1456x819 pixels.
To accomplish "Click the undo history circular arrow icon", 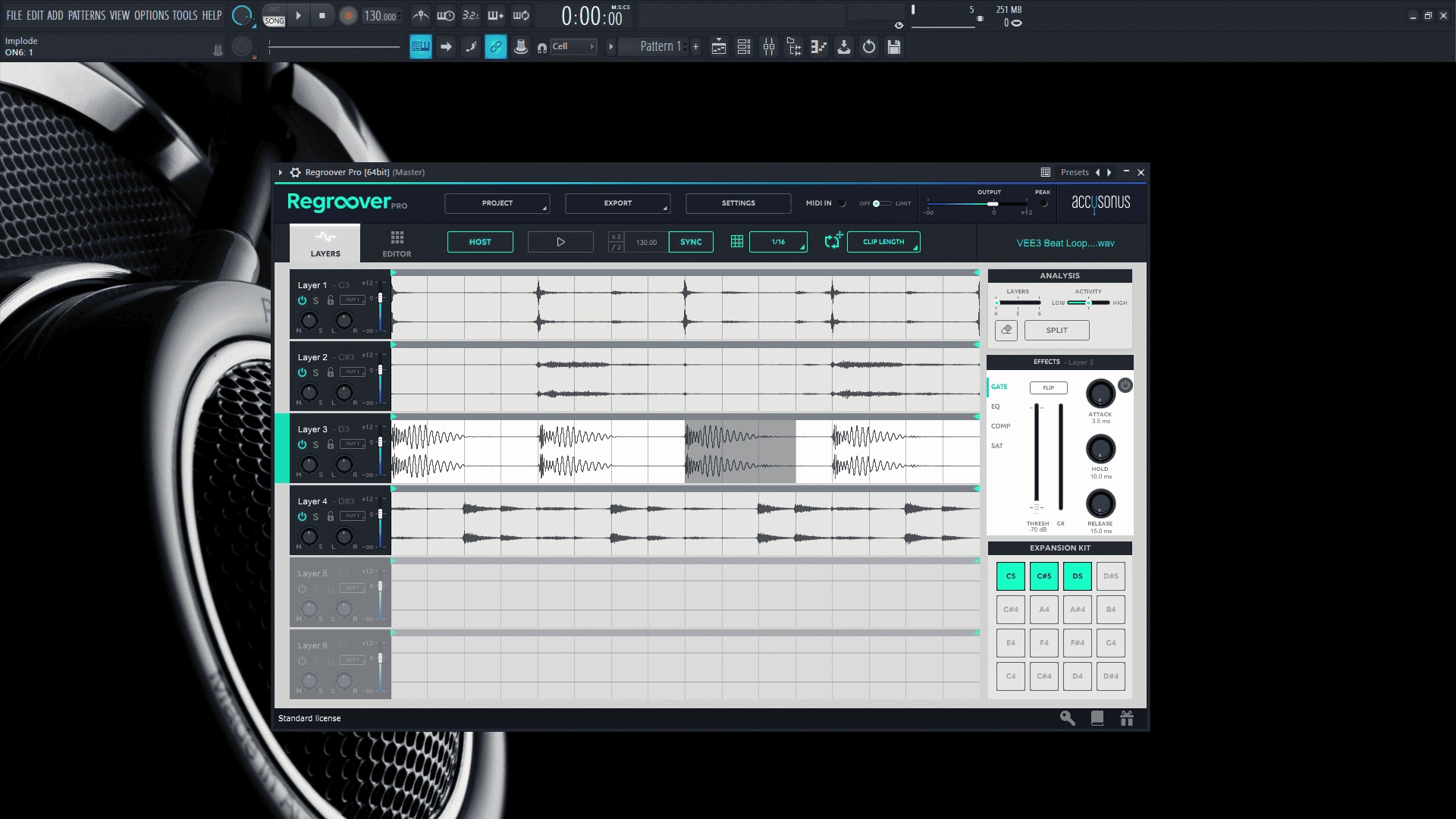I will coord(869,47).
